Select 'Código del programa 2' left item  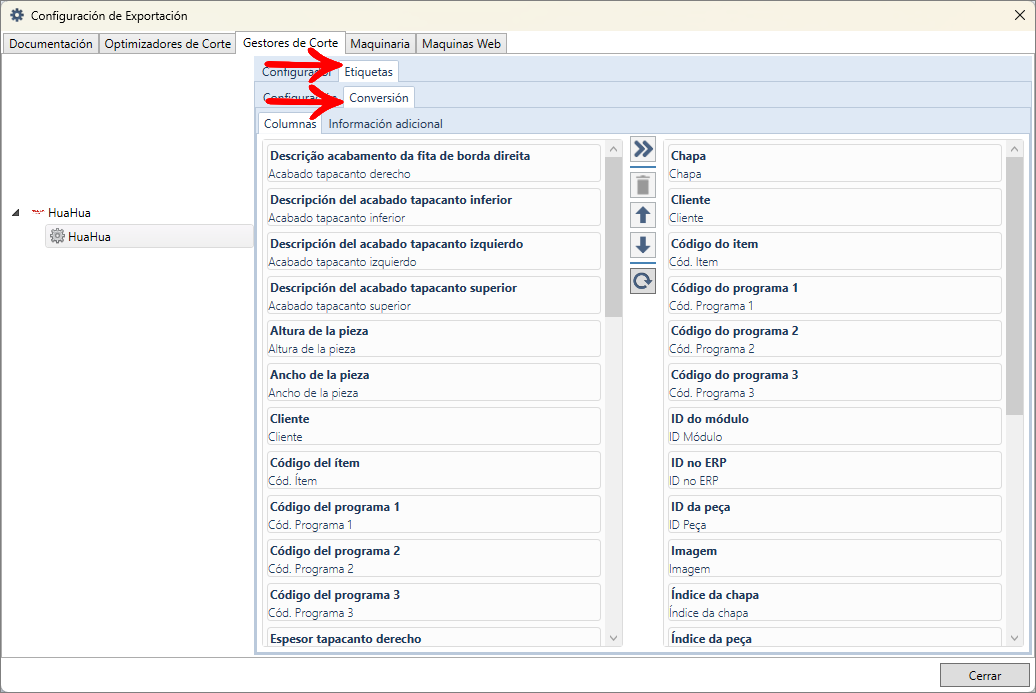point(433,558)
